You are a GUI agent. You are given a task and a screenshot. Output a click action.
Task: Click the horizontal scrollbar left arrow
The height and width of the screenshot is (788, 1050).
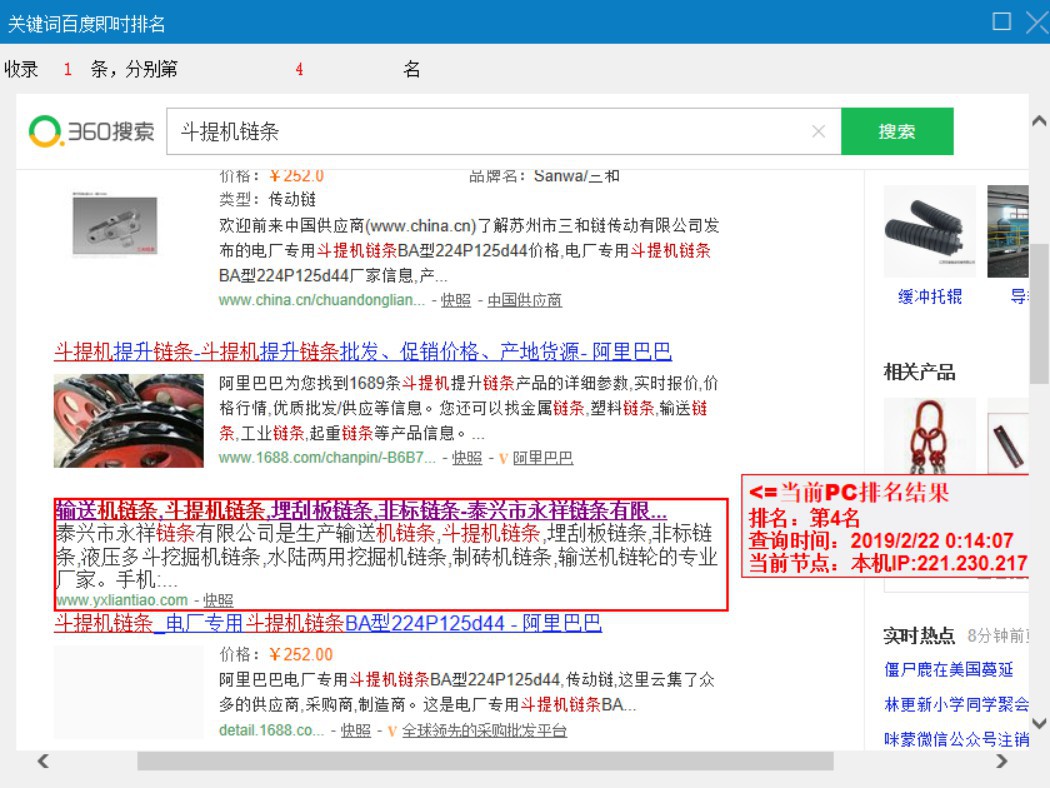(43, 761)
